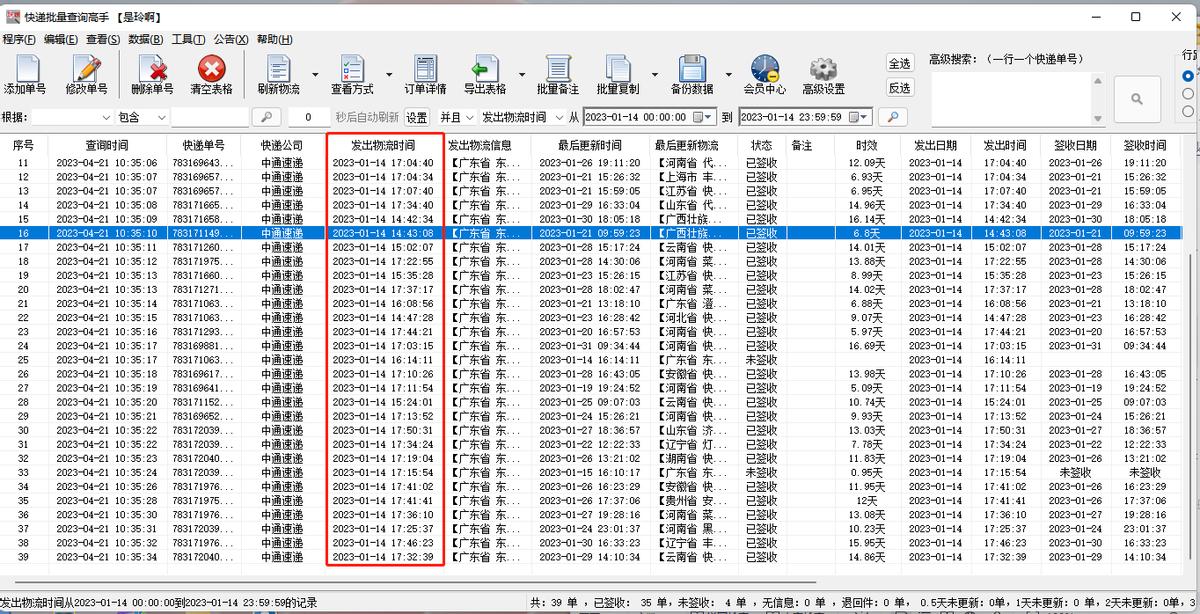The image size is (1200, 614).
Task: Open 高级设置 (Advanced Settings) gear icon
Action: coord(822,70)
